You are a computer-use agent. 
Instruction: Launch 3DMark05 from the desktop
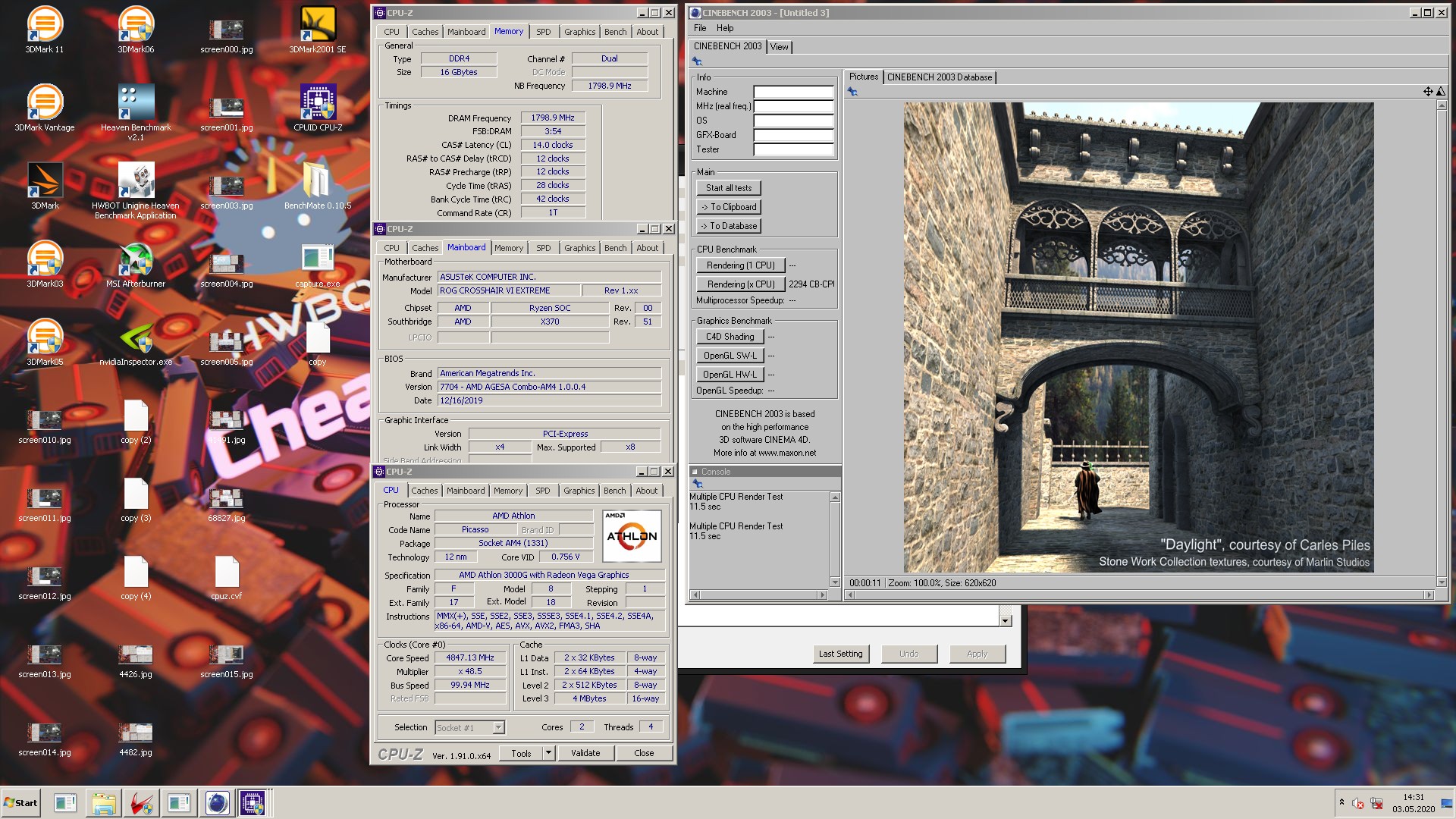[45, 342]
